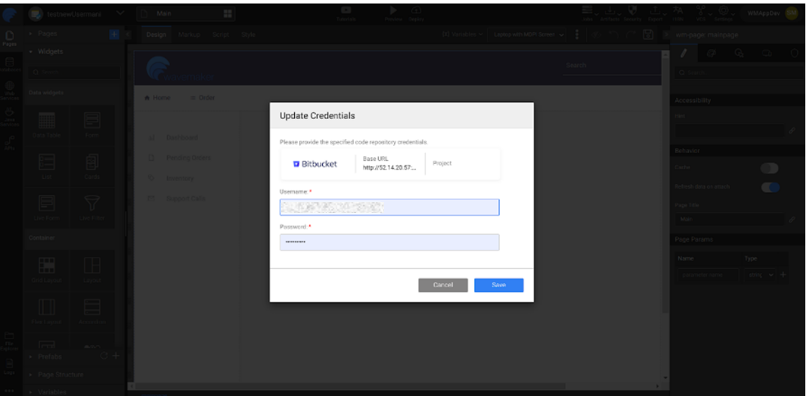The image size is (807, 397).
Task: Focus the Password input field
Action: click(x=389, y=242)
